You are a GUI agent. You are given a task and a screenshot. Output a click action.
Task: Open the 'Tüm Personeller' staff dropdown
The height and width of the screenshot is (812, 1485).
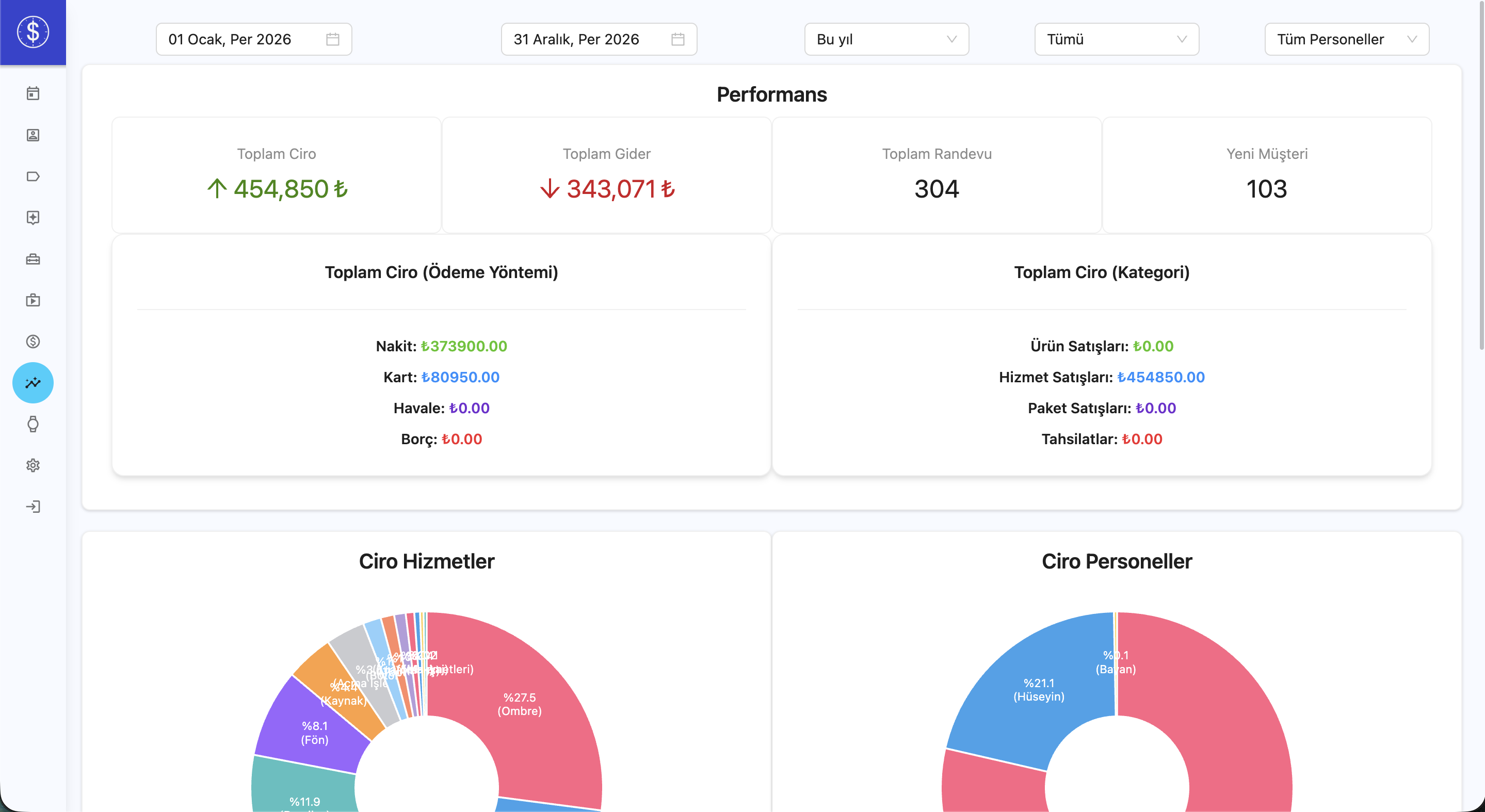point(1346,39)
